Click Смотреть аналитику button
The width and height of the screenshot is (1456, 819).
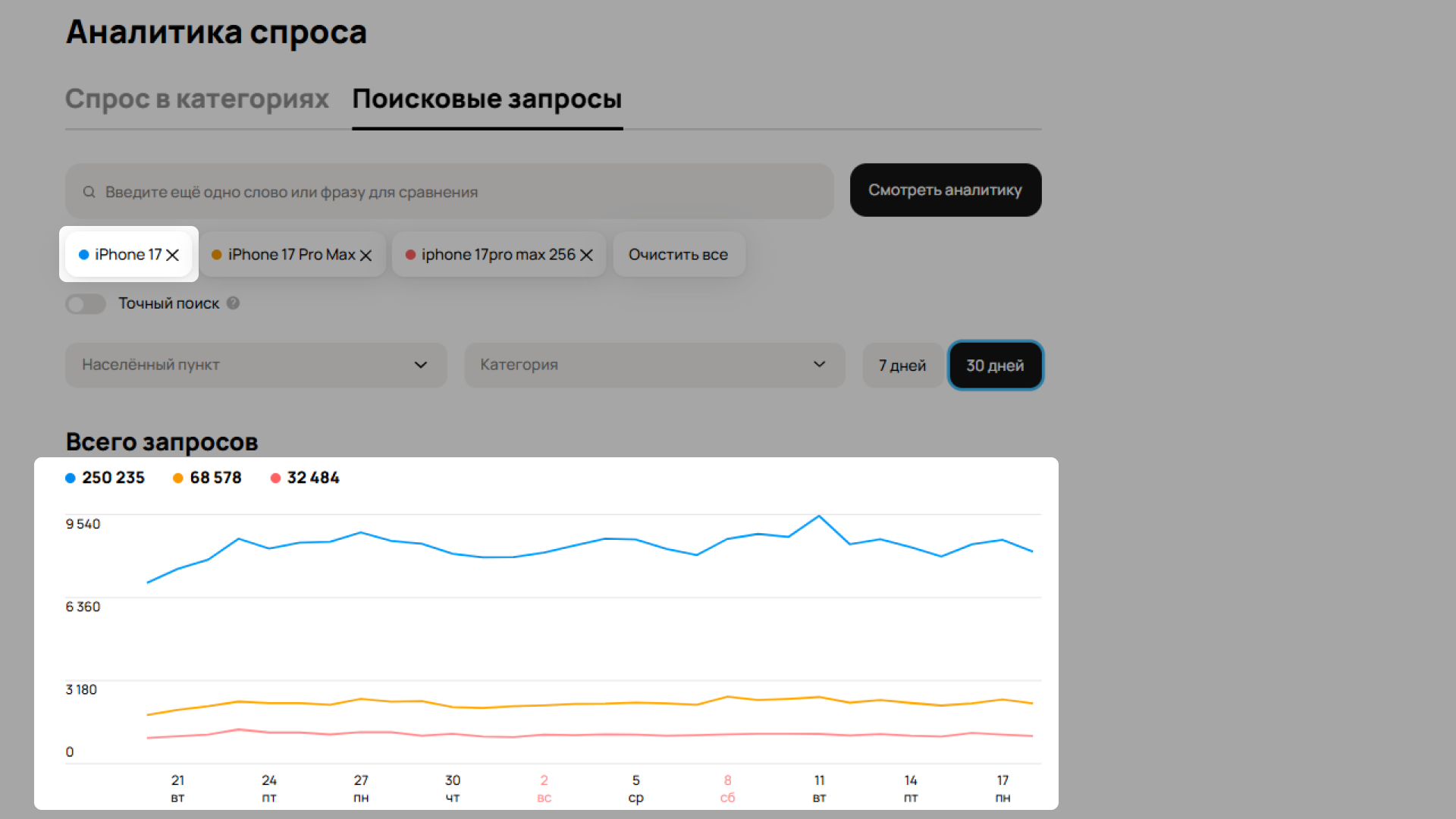pos(946,190)
